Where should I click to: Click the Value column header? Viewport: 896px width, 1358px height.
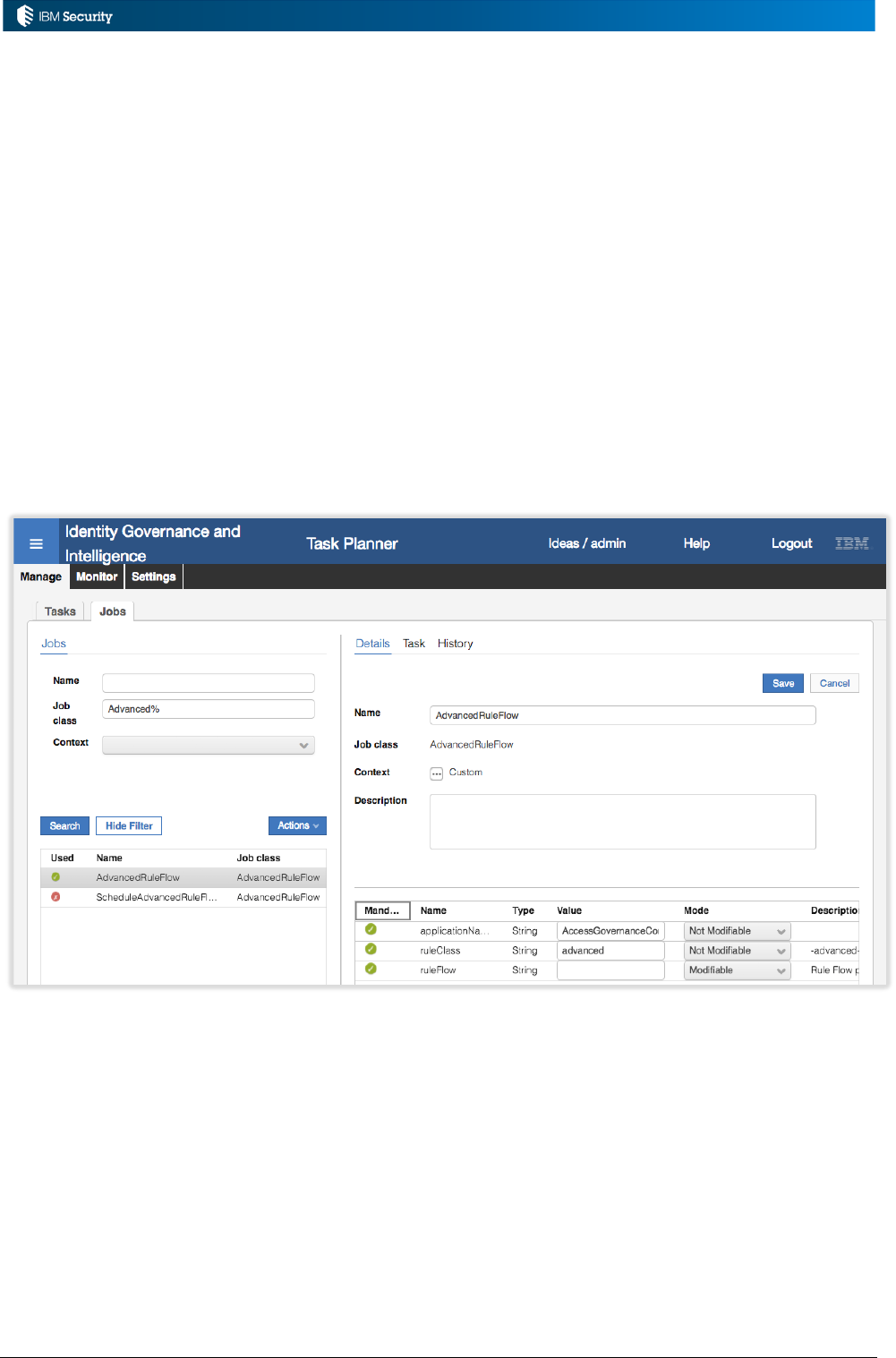(569, 910)
